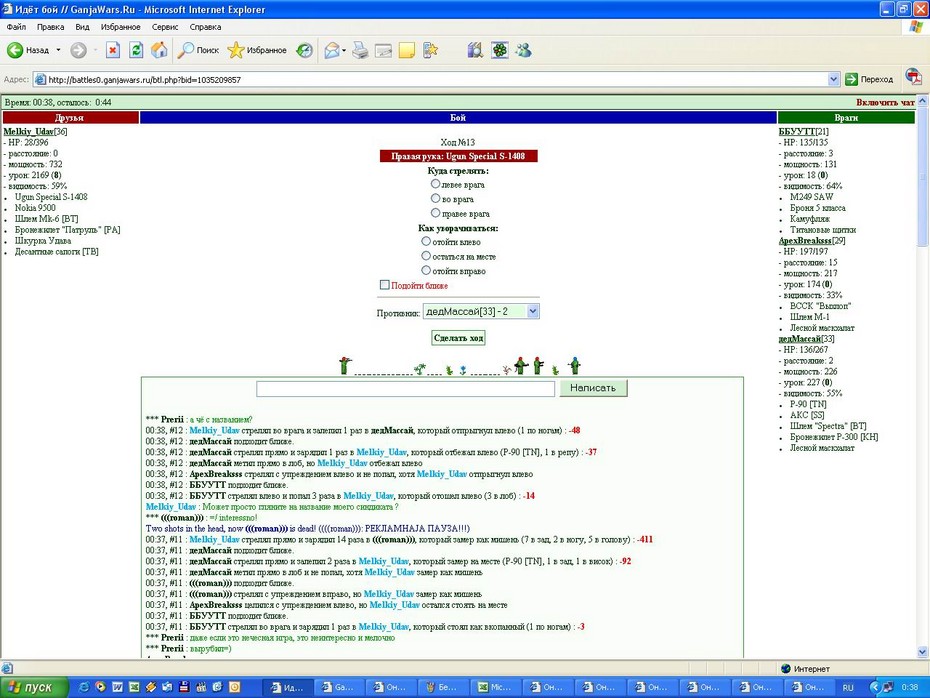Click the page's vertical scrollbar thumb

[x=922, y=177]
